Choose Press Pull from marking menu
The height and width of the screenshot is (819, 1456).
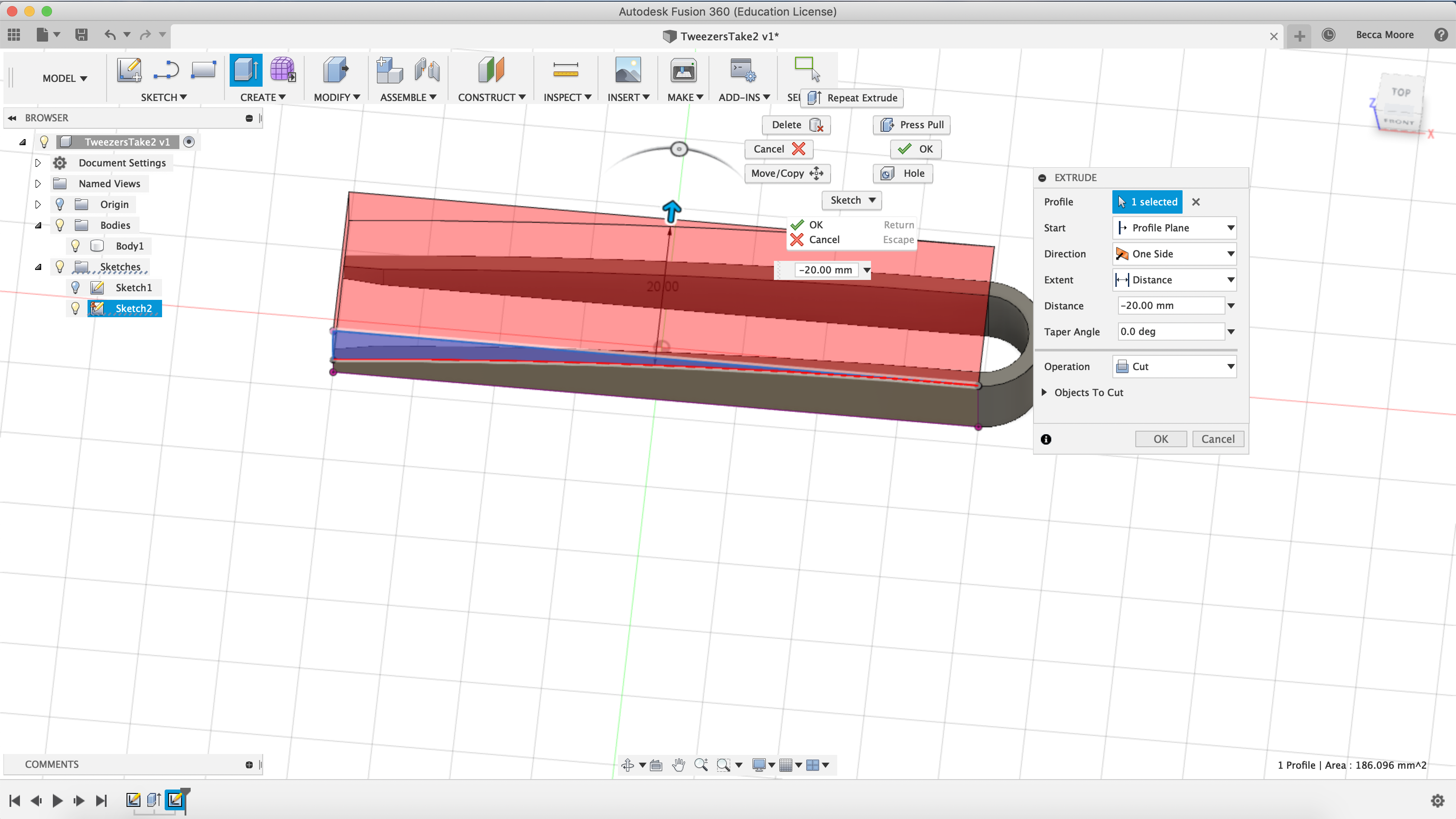click(911, 125)
